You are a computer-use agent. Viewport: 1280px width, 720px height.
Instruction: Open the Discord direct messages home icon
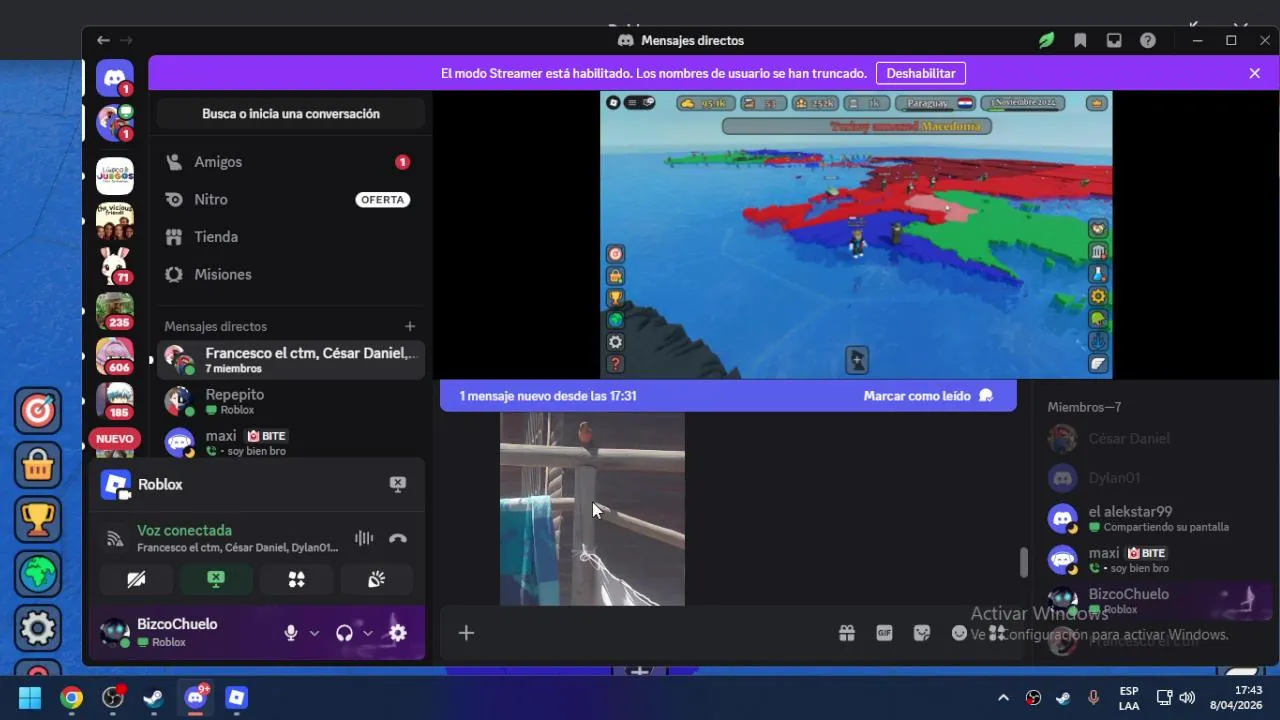tap(115, 77)
